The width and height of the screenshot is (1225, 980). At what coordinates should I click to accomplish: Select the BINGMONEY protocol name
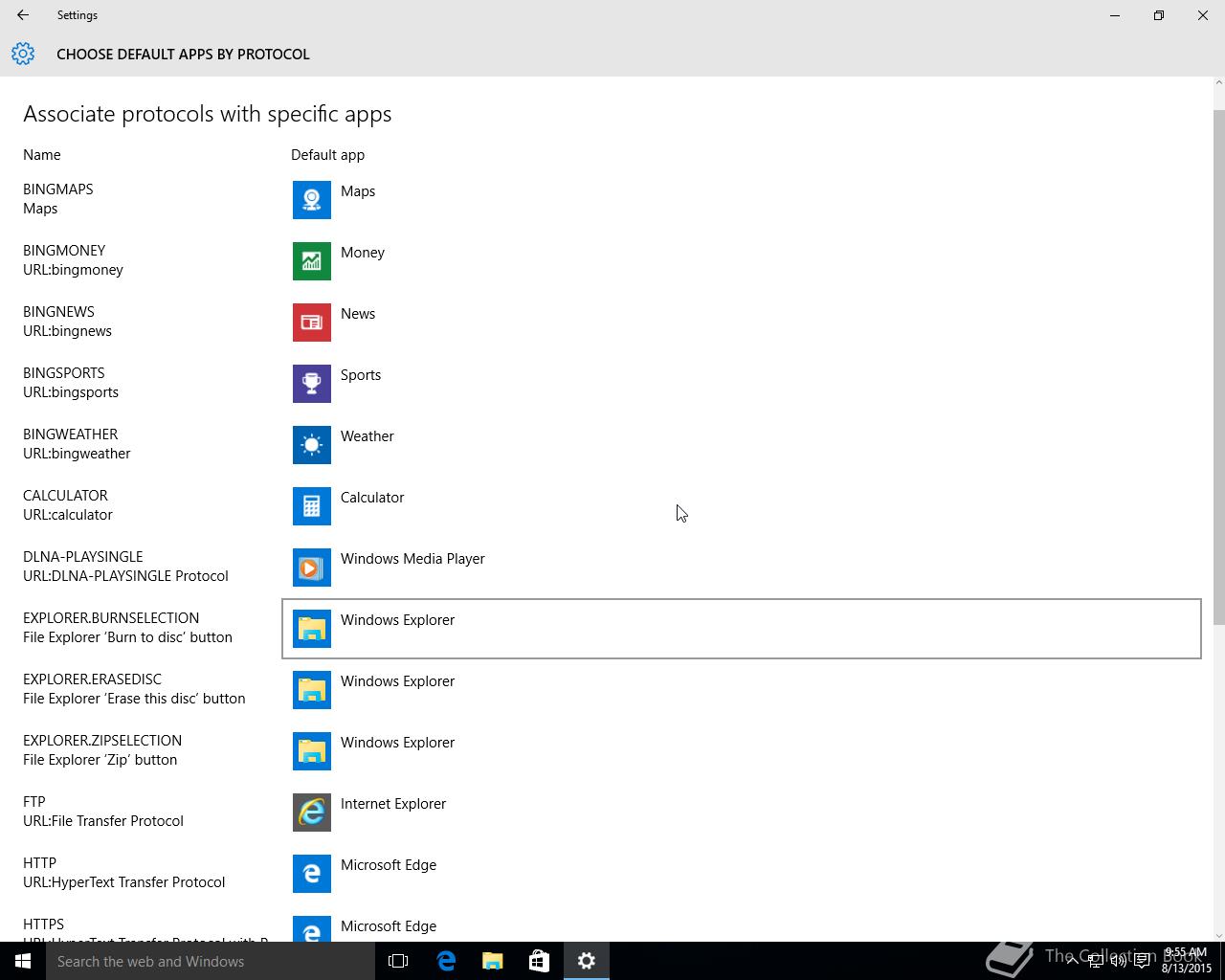click(64, 251)
